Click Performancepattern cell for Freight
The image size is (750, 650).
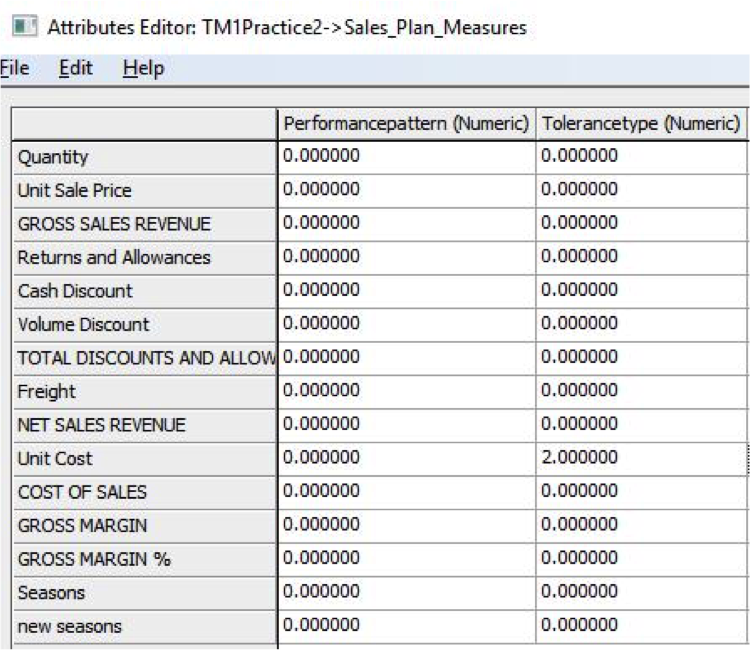coord(405,391)
